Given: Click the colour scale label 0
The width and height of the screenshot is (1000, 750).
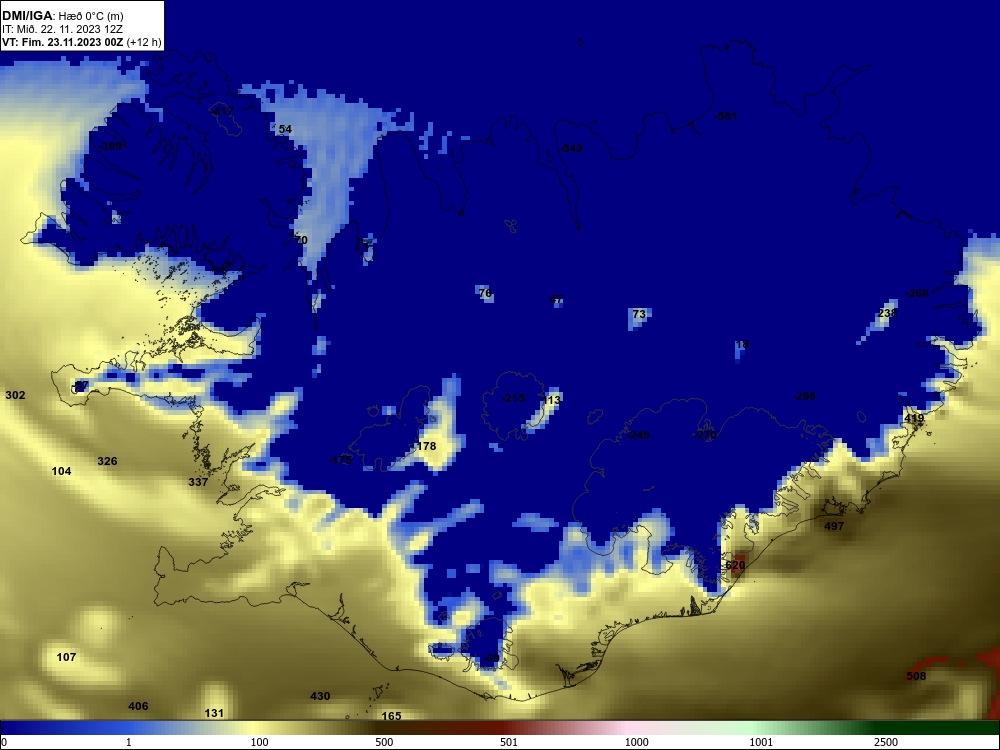Looking at the screenshot, I should (x=4, y=742).
